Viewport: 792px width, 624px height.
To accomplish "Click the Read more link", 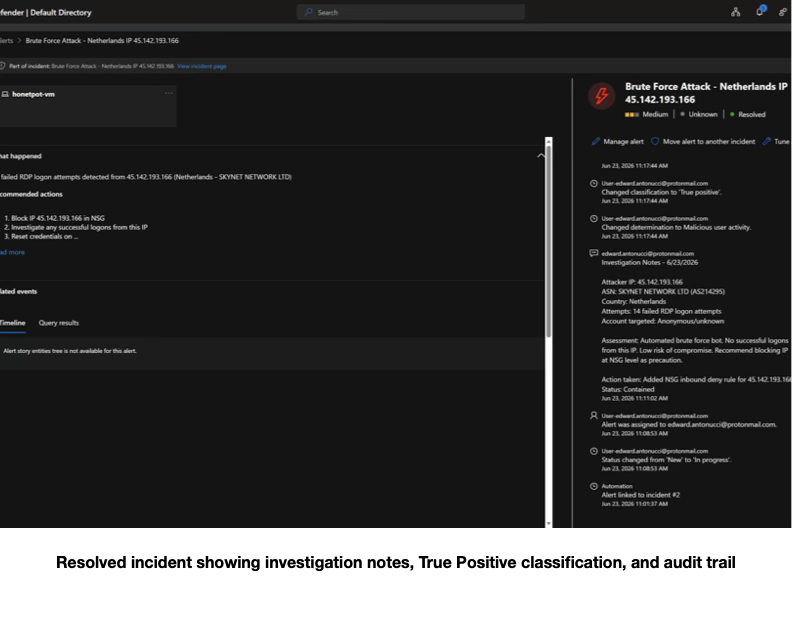I will 12,252.
